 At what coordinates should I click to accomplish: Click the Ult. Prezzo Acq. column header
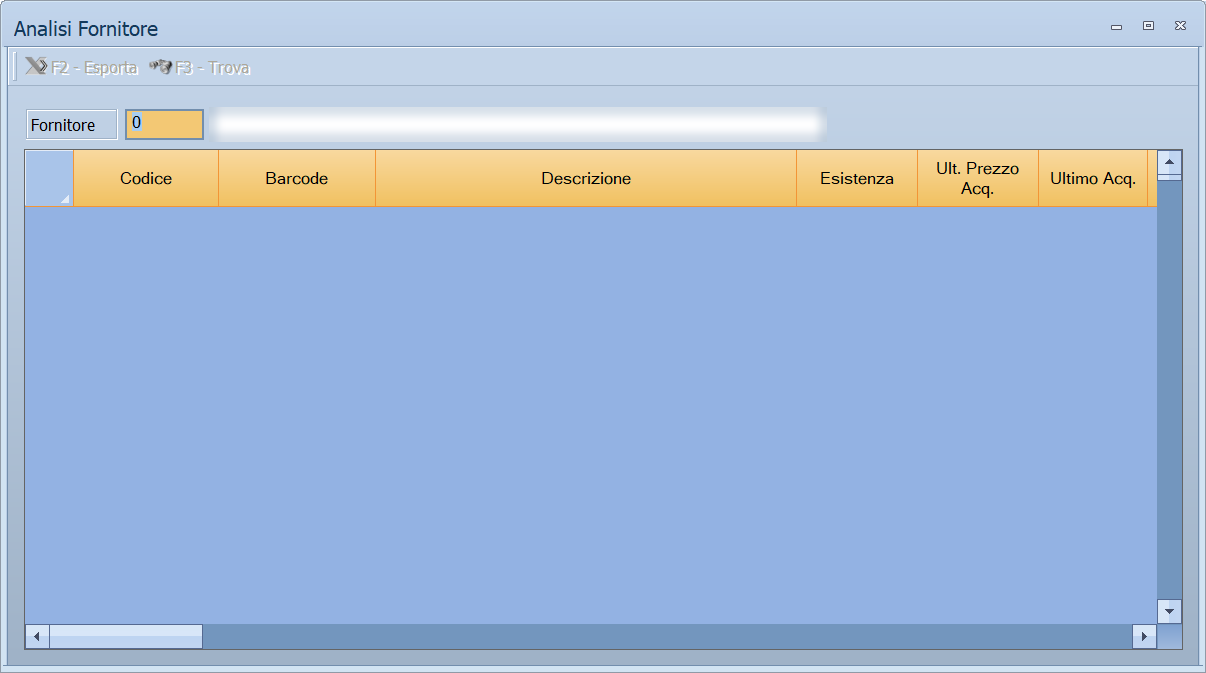978,179
